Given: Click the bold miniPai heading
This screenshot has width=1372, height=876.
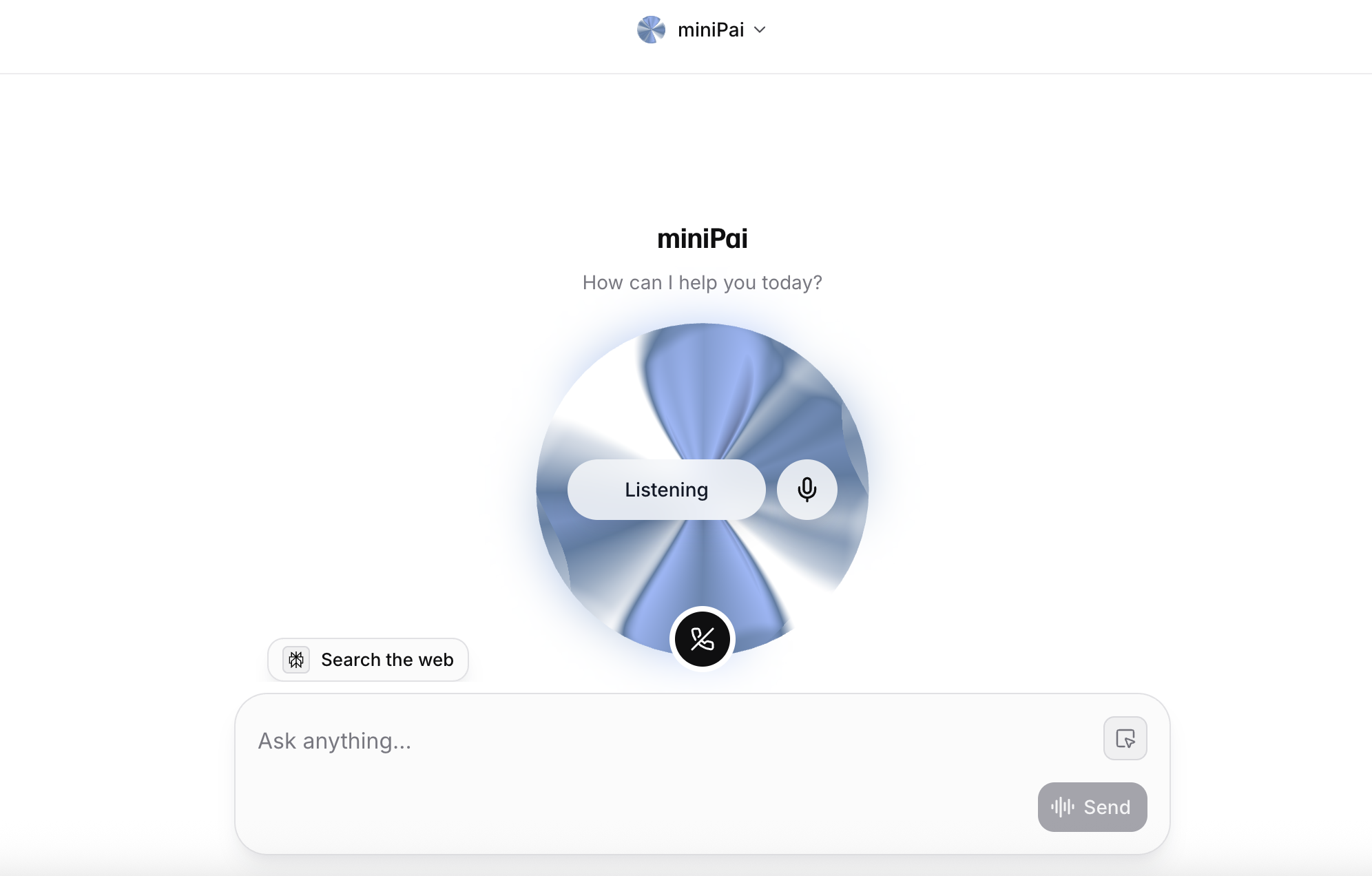Looking at the screenshot, I should (x=703, y=239).
